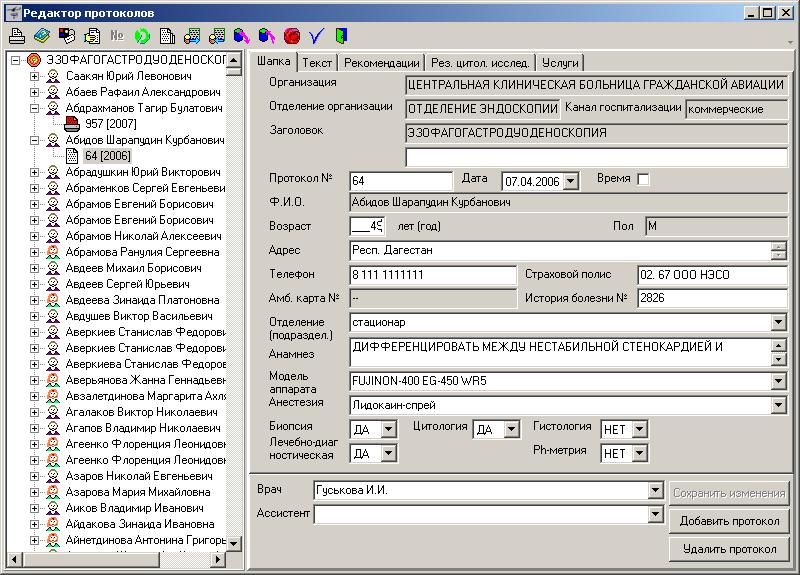Switch to the Рекомендации tab
This screenshot has width=800, height=575.
[x=382, y=62]
